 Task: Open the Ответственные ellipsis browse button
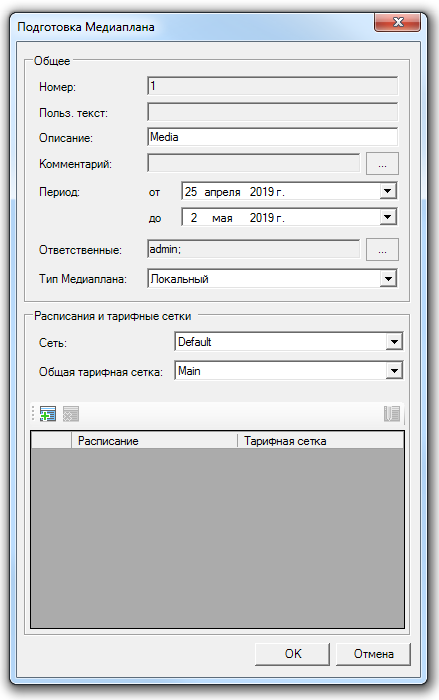point(382,250)
